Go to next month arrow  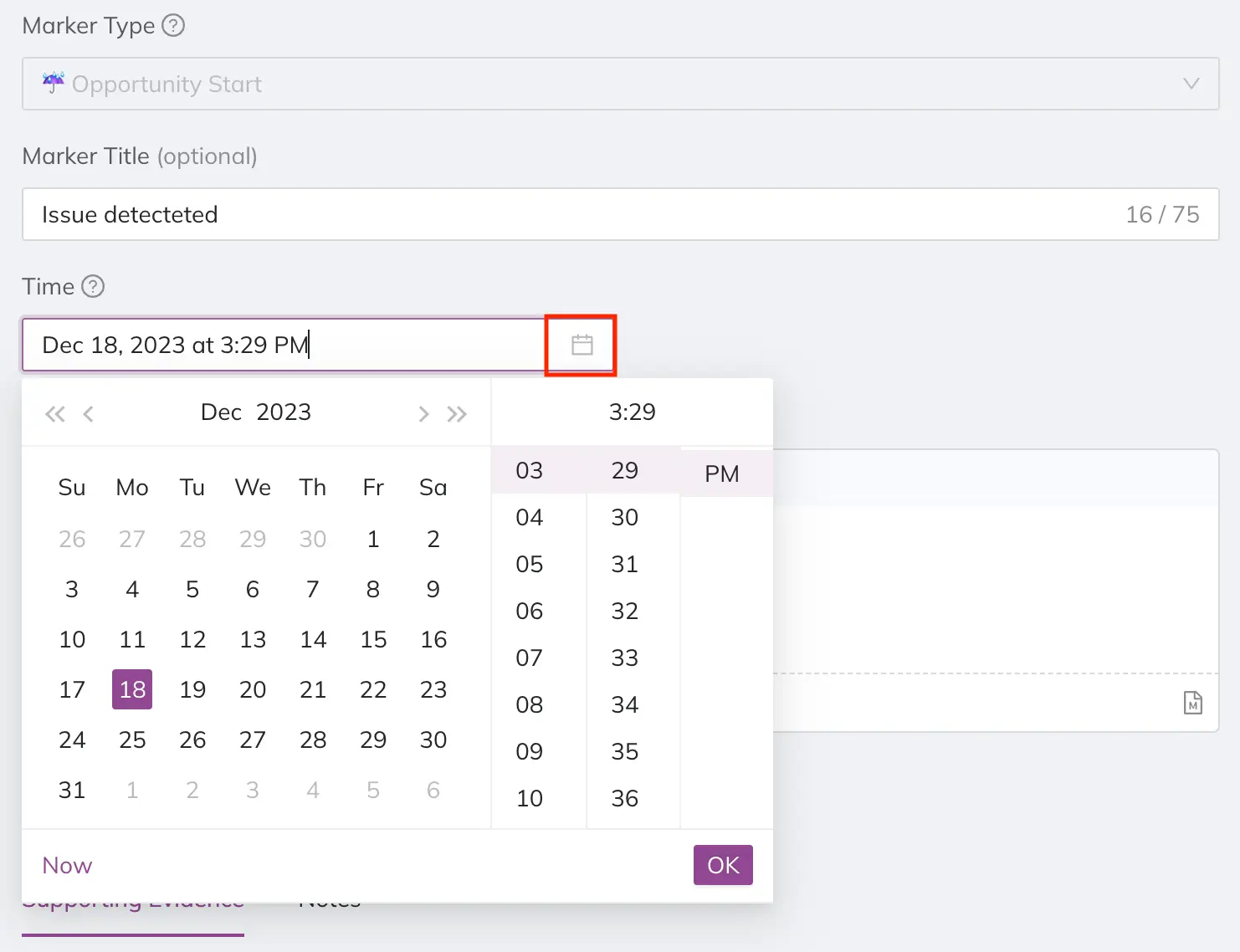point(423,413)
